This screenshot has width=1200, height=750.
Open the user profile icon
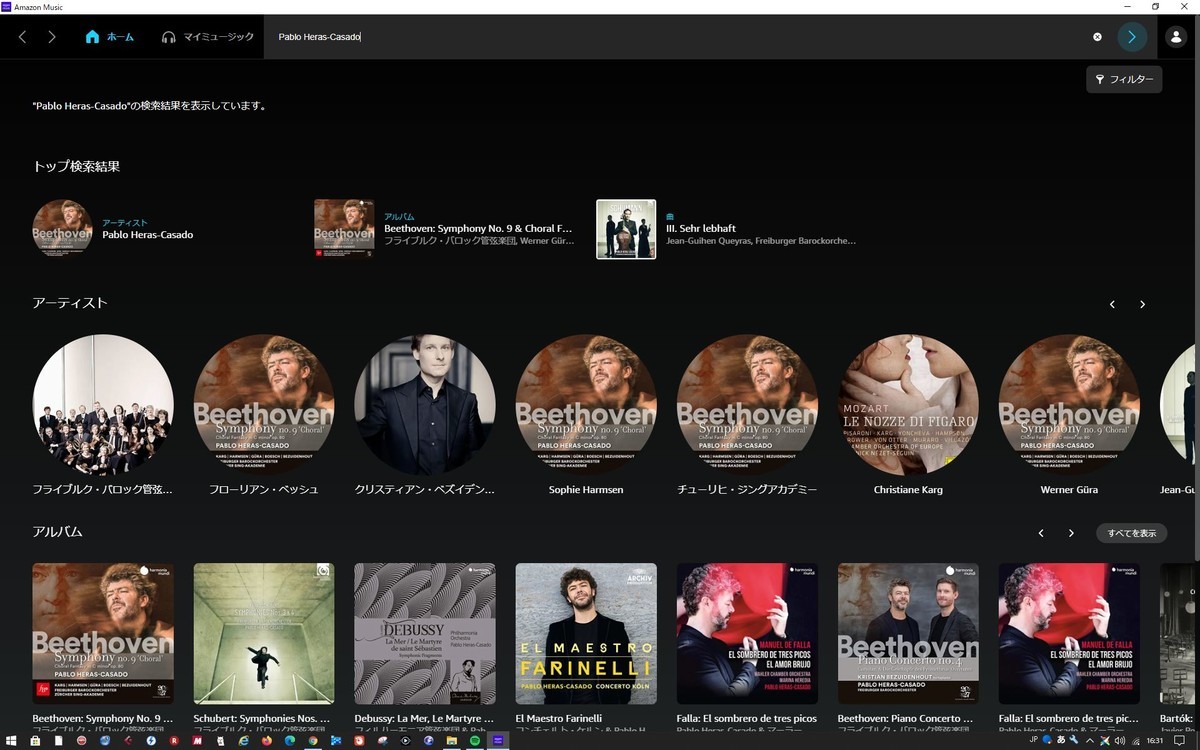(1176, 37)
